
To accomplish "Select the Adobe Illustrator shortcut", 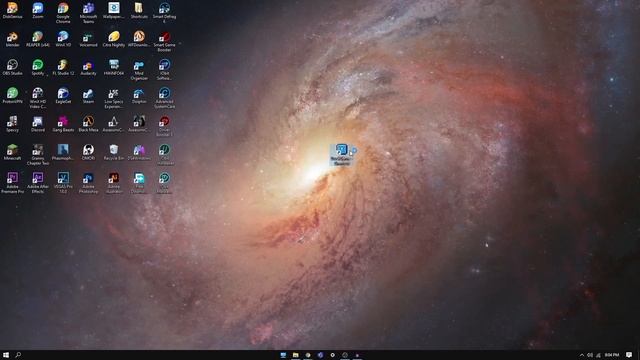I will point(113,182).
